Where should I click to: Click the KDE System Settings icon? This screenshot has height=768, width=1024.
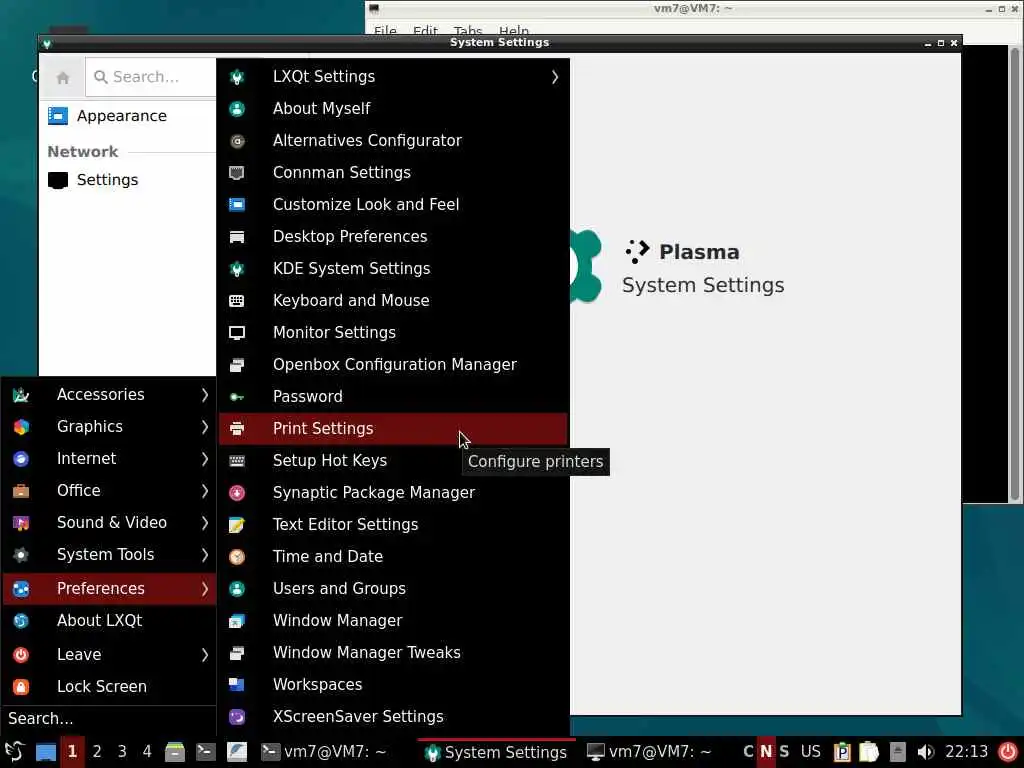tap(237, 268)
